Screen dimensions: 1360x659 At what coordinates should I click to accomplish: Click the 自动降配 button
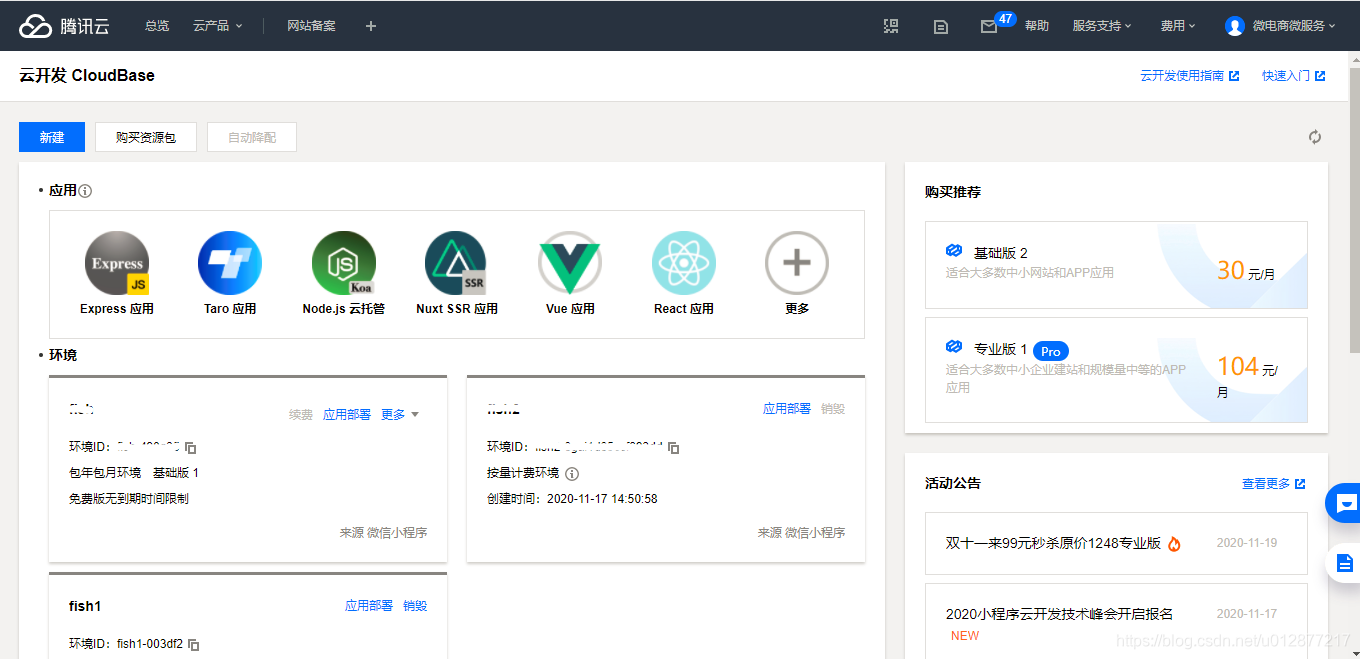click(x=252, y=137)
